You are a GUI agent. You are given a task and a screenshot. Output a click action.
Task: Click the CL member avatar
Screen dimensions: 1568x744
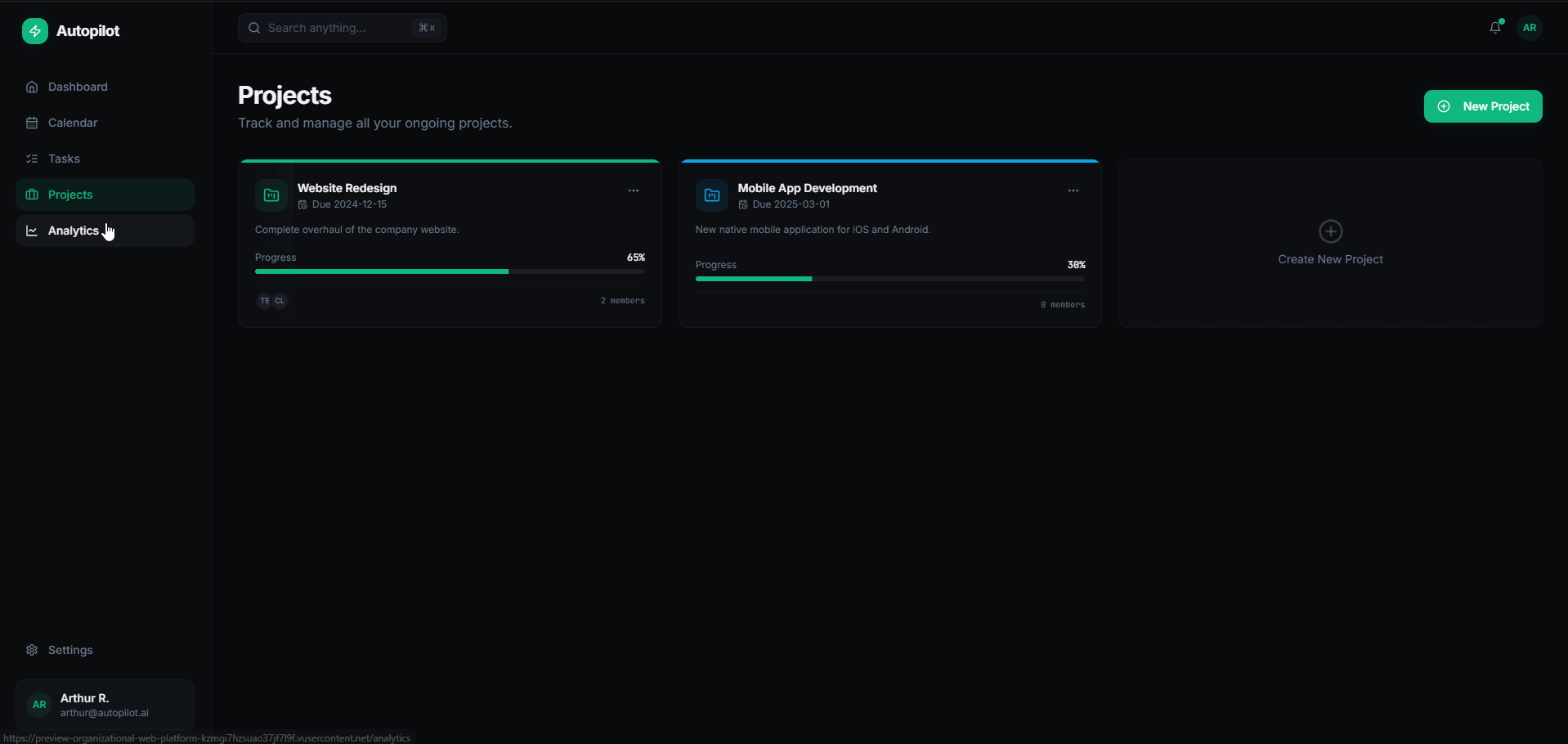pos(280,301)
